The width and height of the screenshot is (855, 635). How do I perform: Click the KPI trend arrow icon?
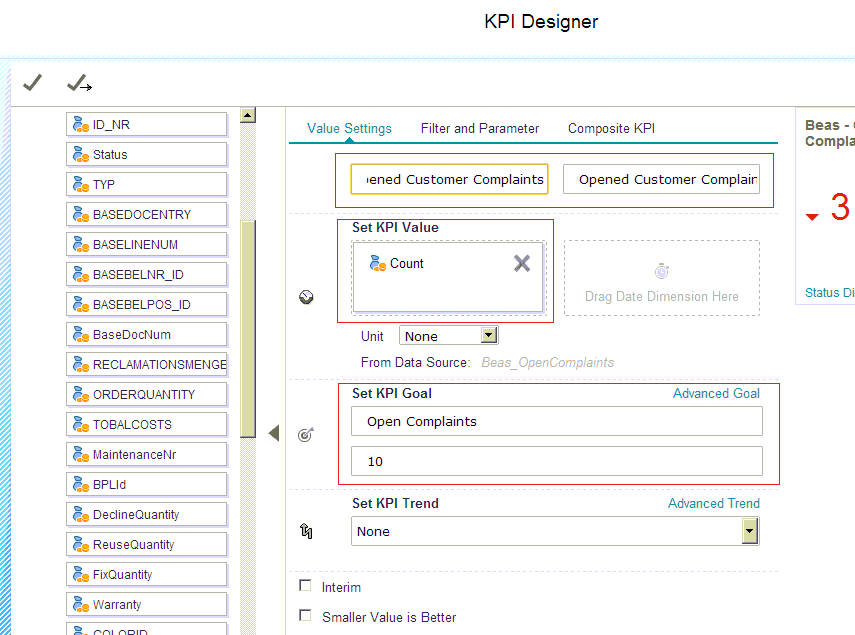click(306, 531)
